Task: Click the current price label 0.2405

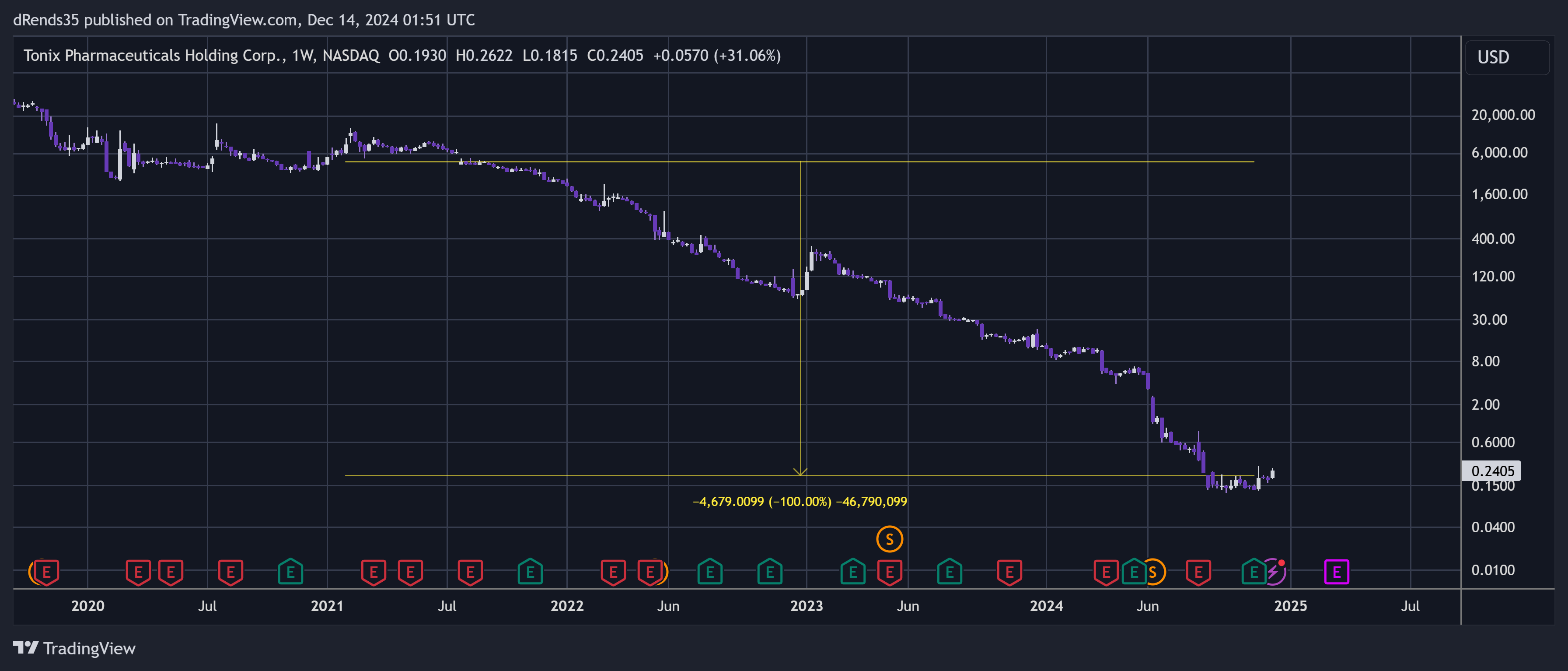Action: coord(1491,471)
